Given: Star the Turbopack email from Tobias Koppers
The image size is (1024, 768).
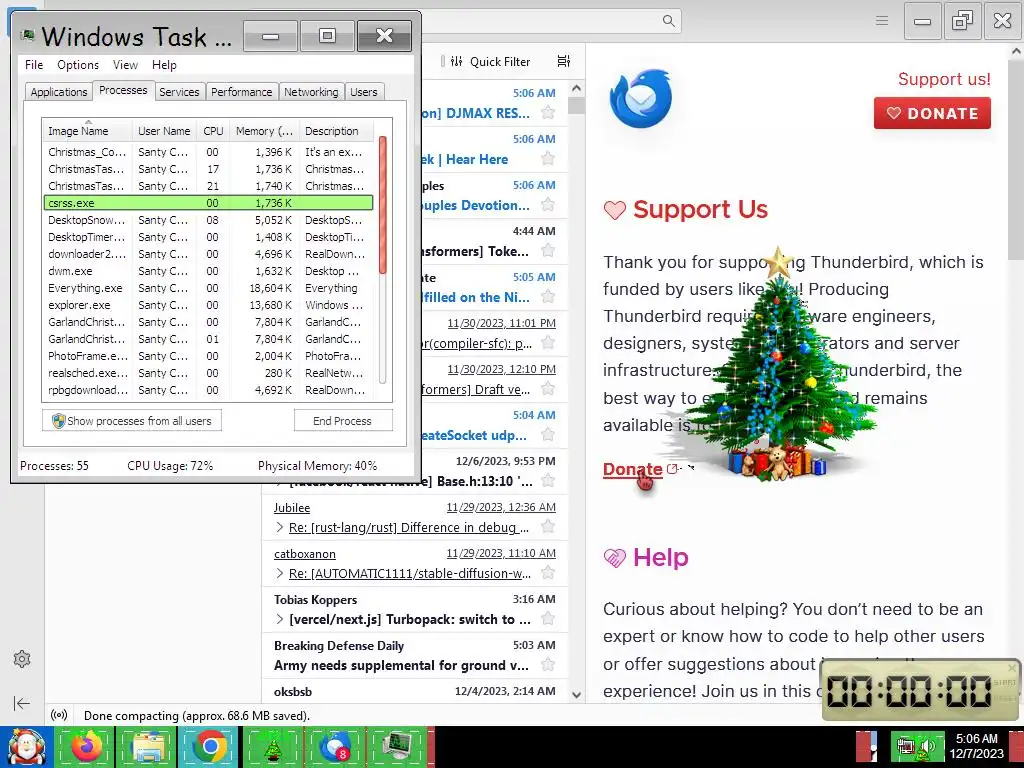Looking at the screenshot, I should [x=548, y=619].
